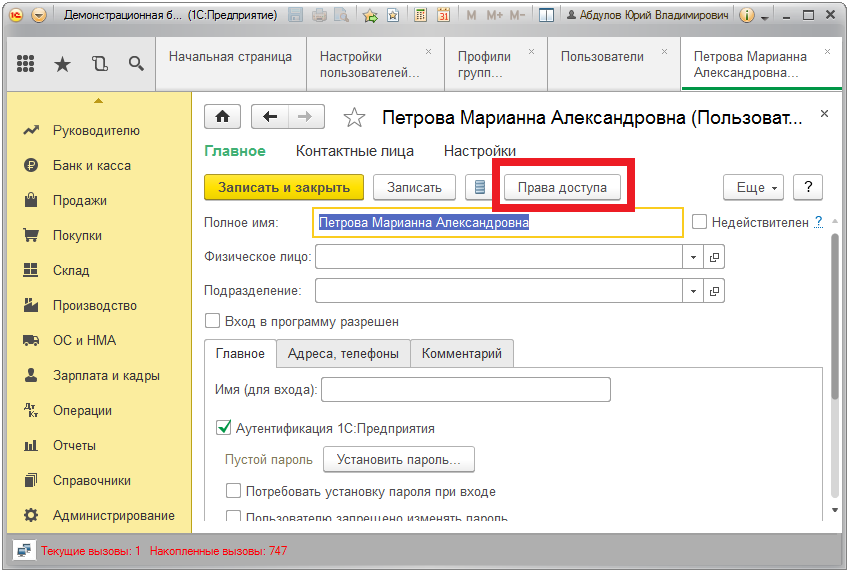This screenshot has height=572, width=850.
Task: Open favorites star in the tool panel
Action: [x=62, y=64]
